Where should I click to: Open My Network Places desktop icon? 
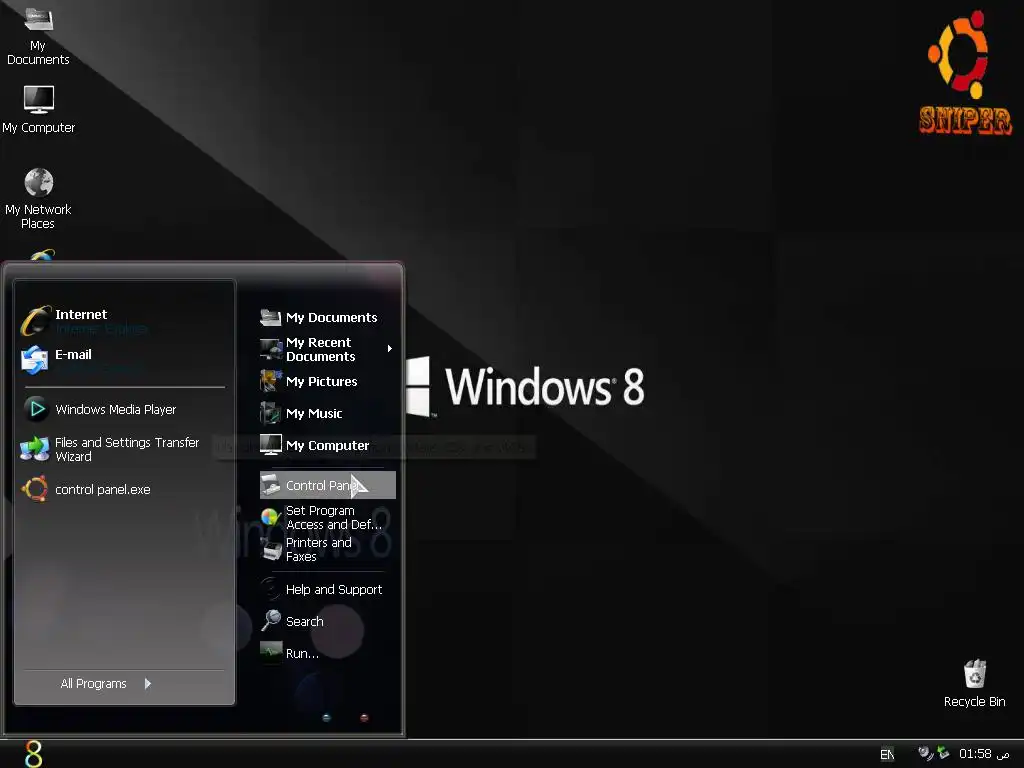tap(38, 199)
